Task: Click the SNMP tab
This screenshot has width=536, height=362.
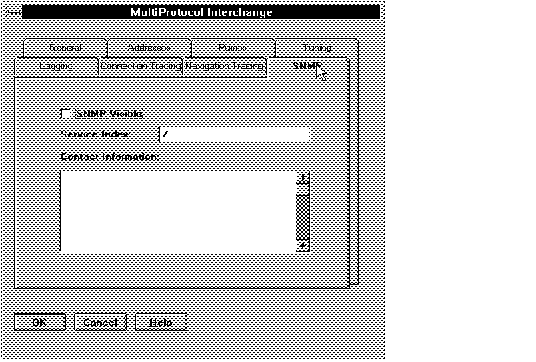Action: pyautogui.click(x=307, y=66)
